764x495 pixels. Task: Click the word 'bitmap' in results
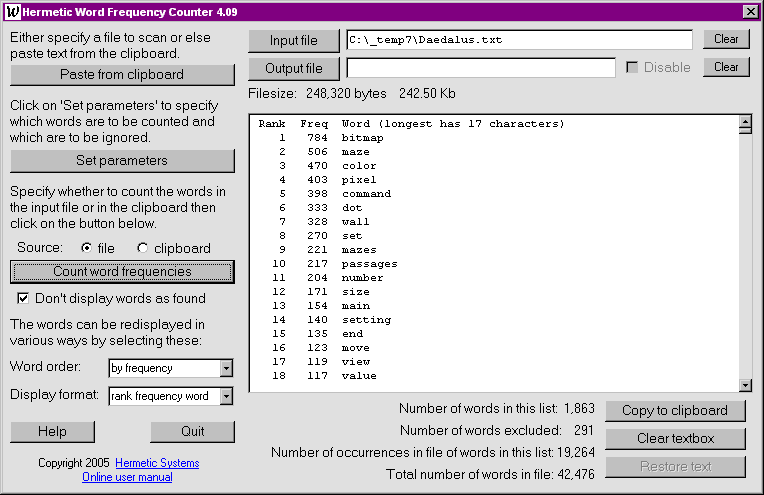[363, 138]
